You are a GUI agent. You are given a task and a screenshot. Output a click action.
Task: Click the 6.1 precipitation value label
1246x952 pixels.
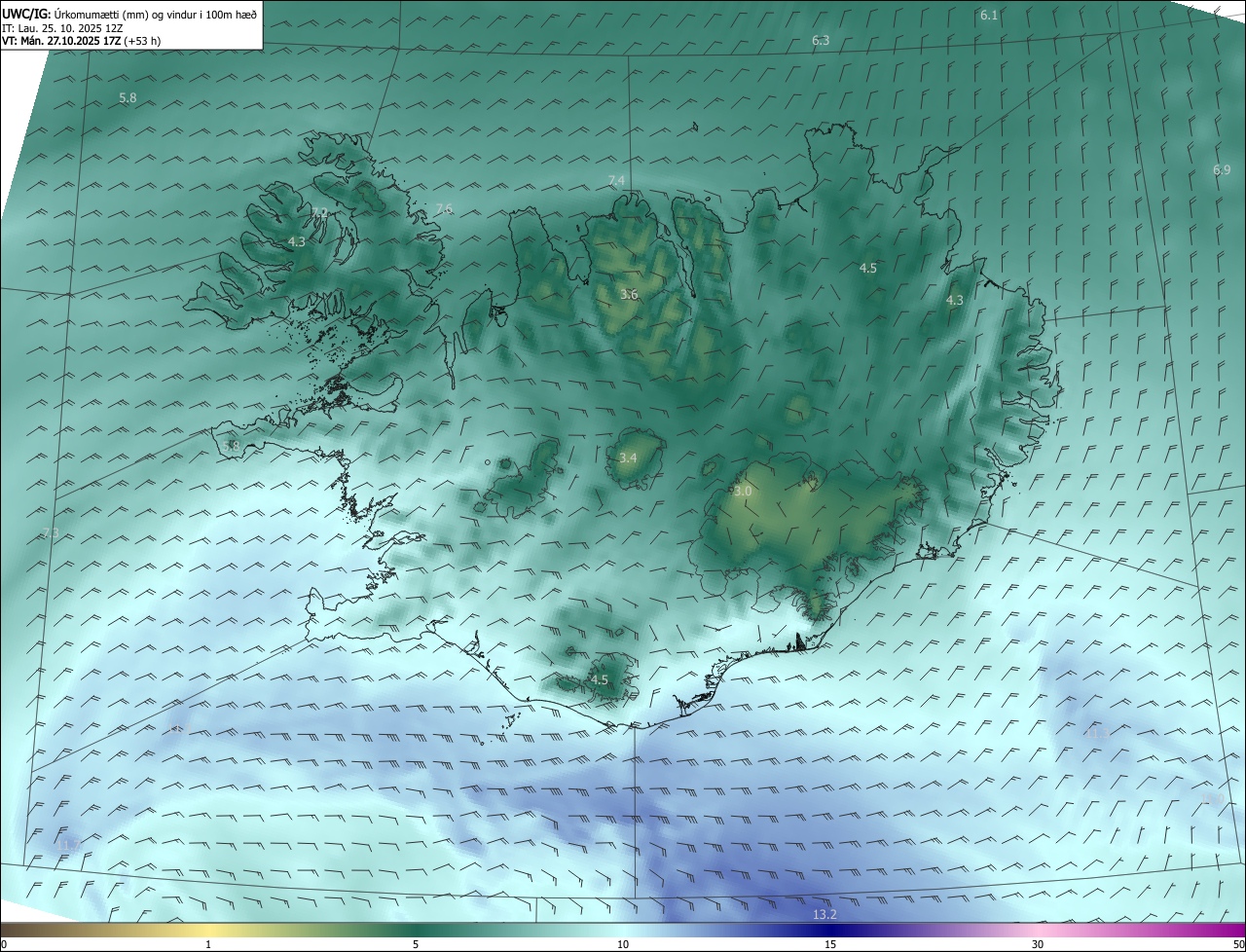click(989, 15)
